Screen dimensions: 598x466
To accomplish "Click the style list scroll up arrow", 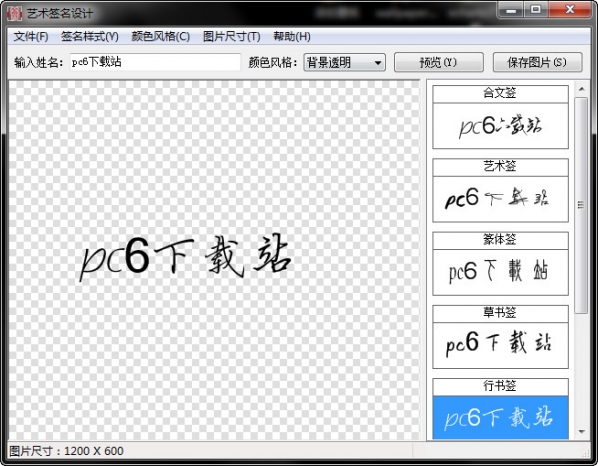I will [582, 89].
